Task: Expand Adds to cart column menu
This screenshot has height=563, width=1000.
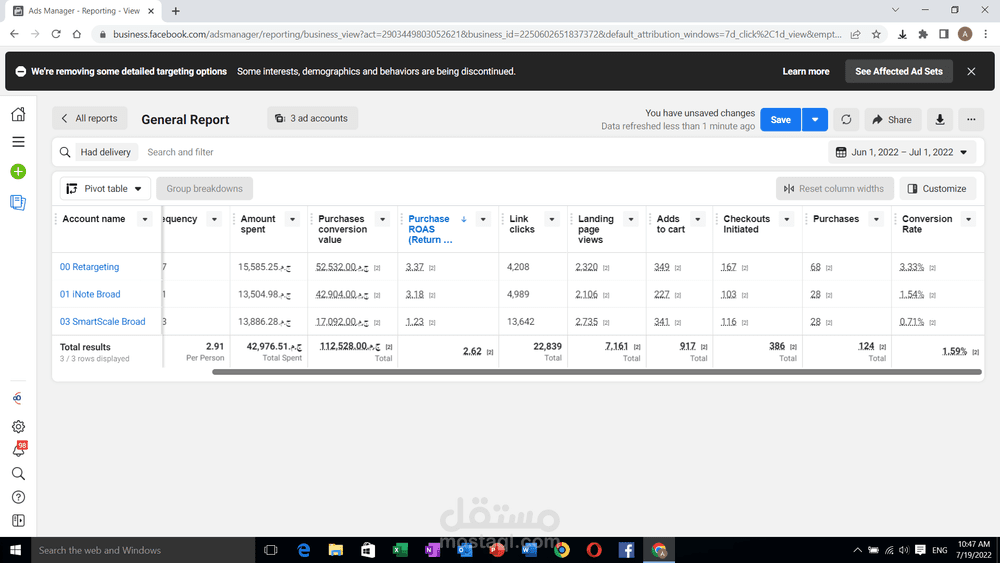Action: [698, 219]
